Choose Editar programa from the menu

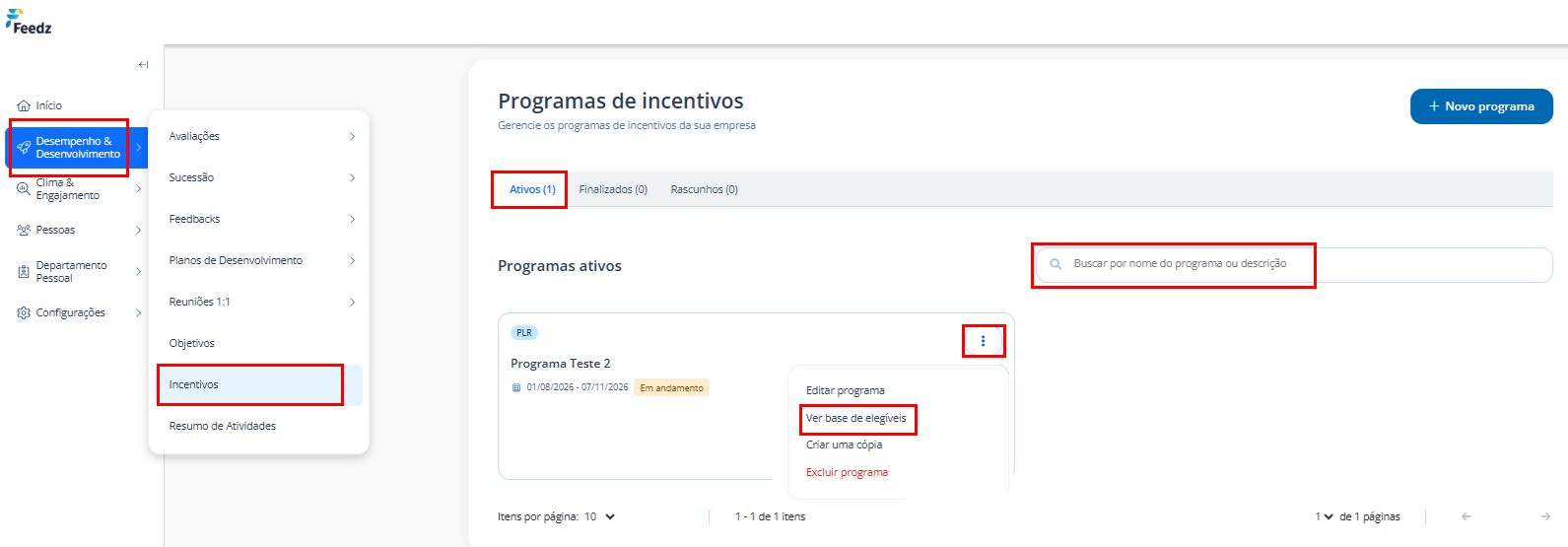tap(846, 390)
